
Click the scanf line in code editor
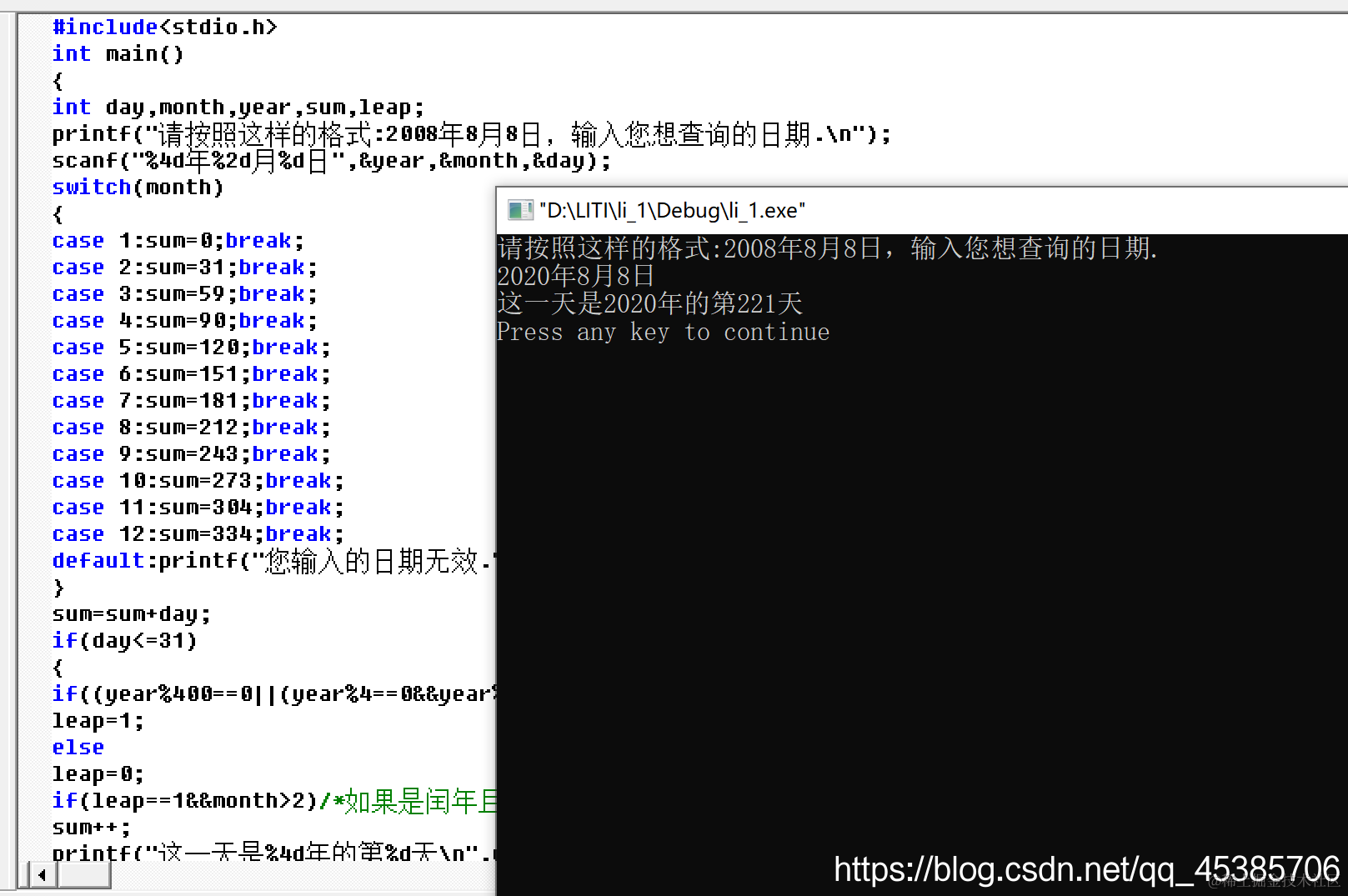[331, 161]
